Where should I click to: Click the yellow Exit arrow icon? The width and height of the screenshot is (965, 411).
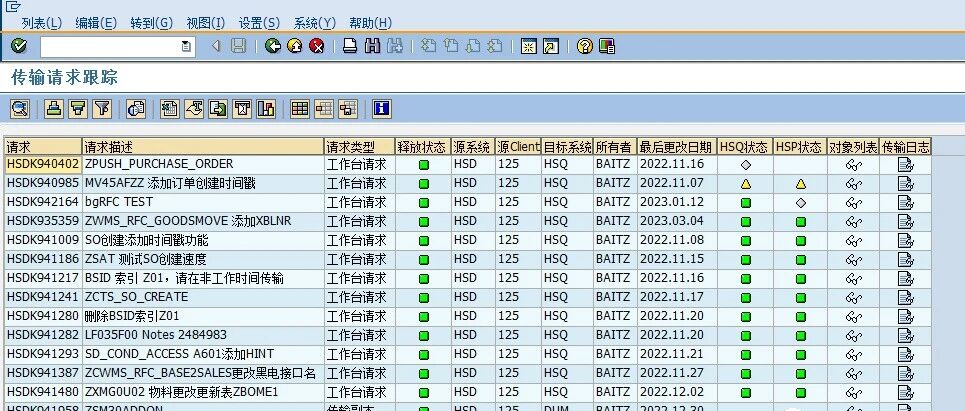coord(295,46)
